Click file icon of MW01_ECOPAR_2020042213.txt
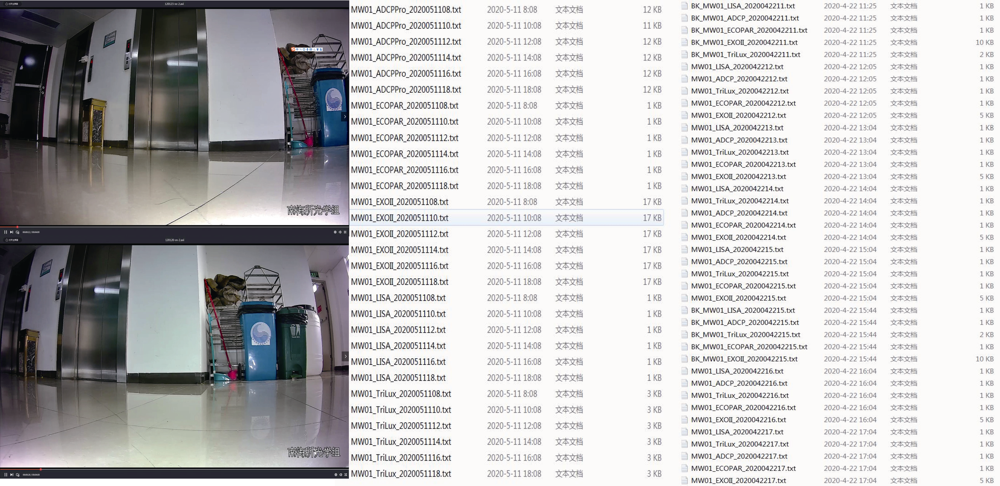This screenshot has width=1000, height=486. click(685, 164)
